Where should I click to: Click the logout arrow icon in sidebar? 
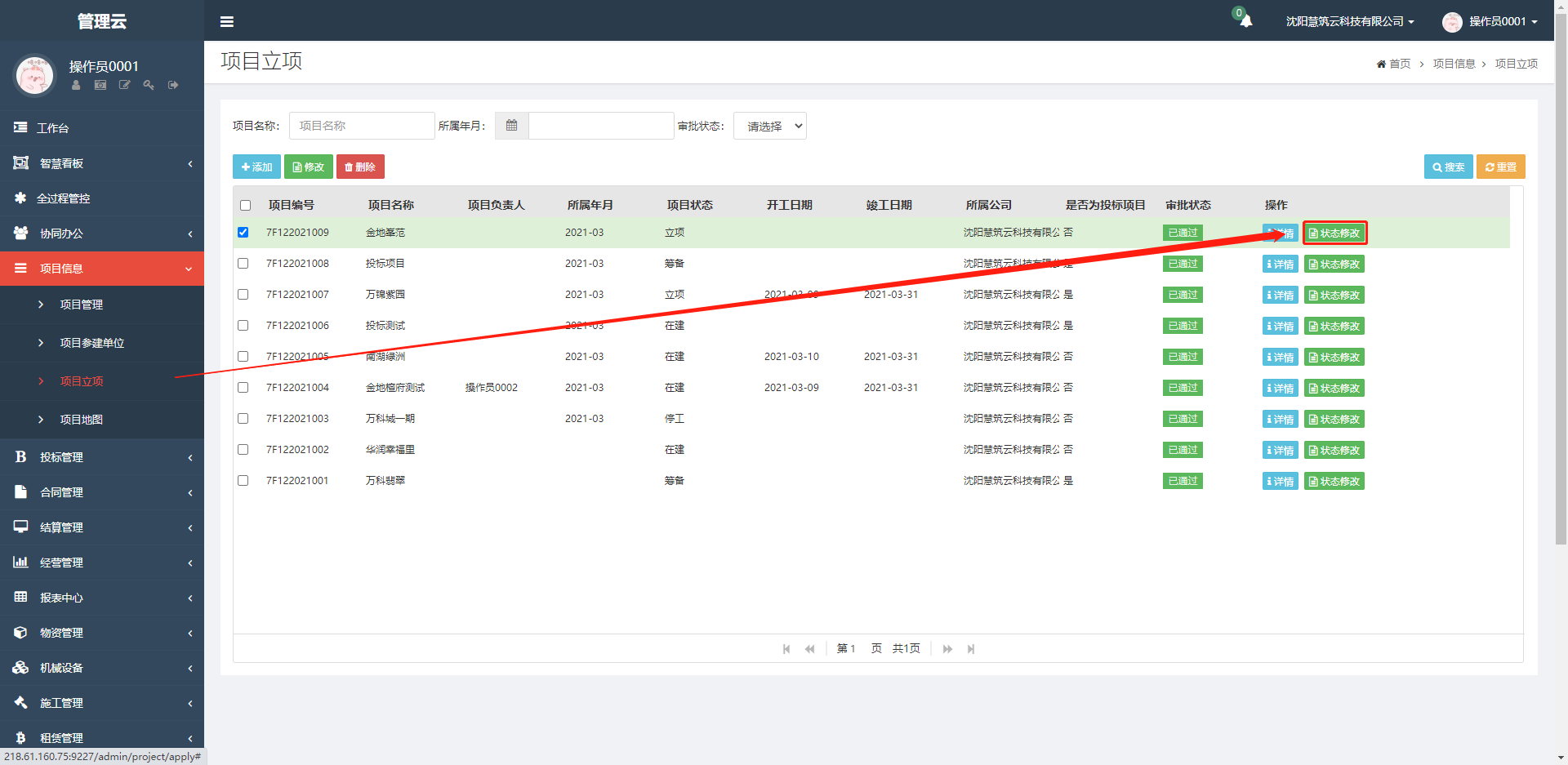click(x=173, y=85)
